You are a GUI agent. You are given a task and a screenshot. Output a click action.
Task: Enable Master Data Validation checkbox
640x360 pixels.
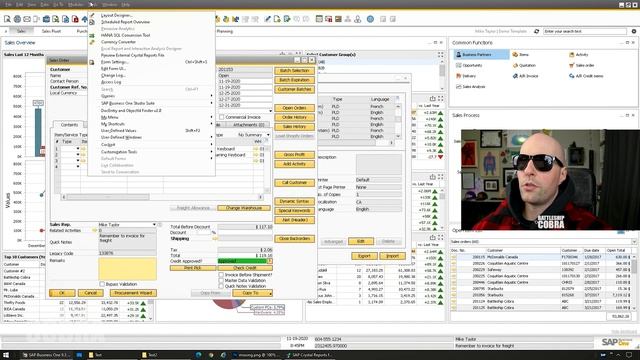(x=221, y=280)
